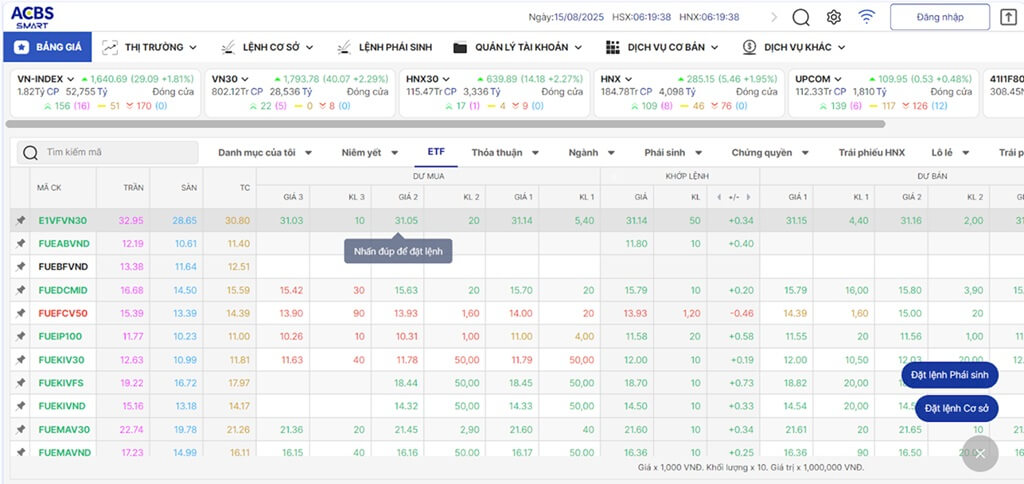Expand Phái sinh filter dropdown
1024x484 pixels.
tap(673, 152)
